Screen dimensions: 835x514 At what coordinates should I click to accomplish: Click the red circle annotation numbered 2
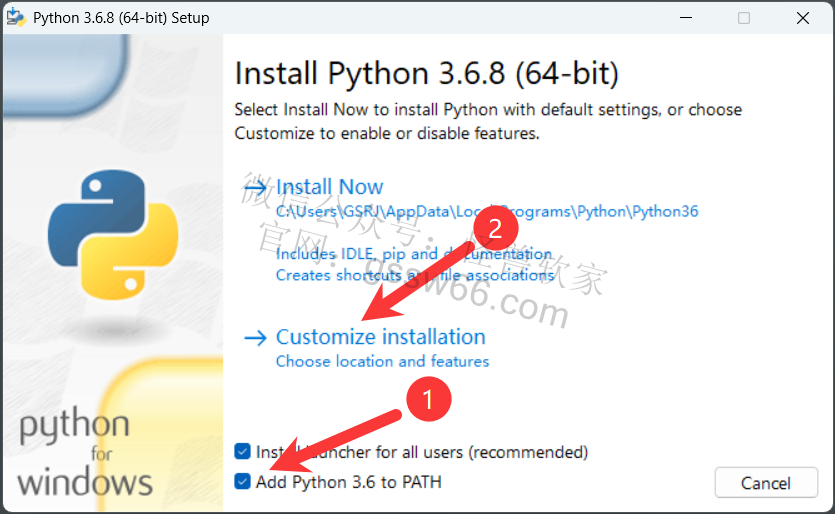click(x=495, y=229)
